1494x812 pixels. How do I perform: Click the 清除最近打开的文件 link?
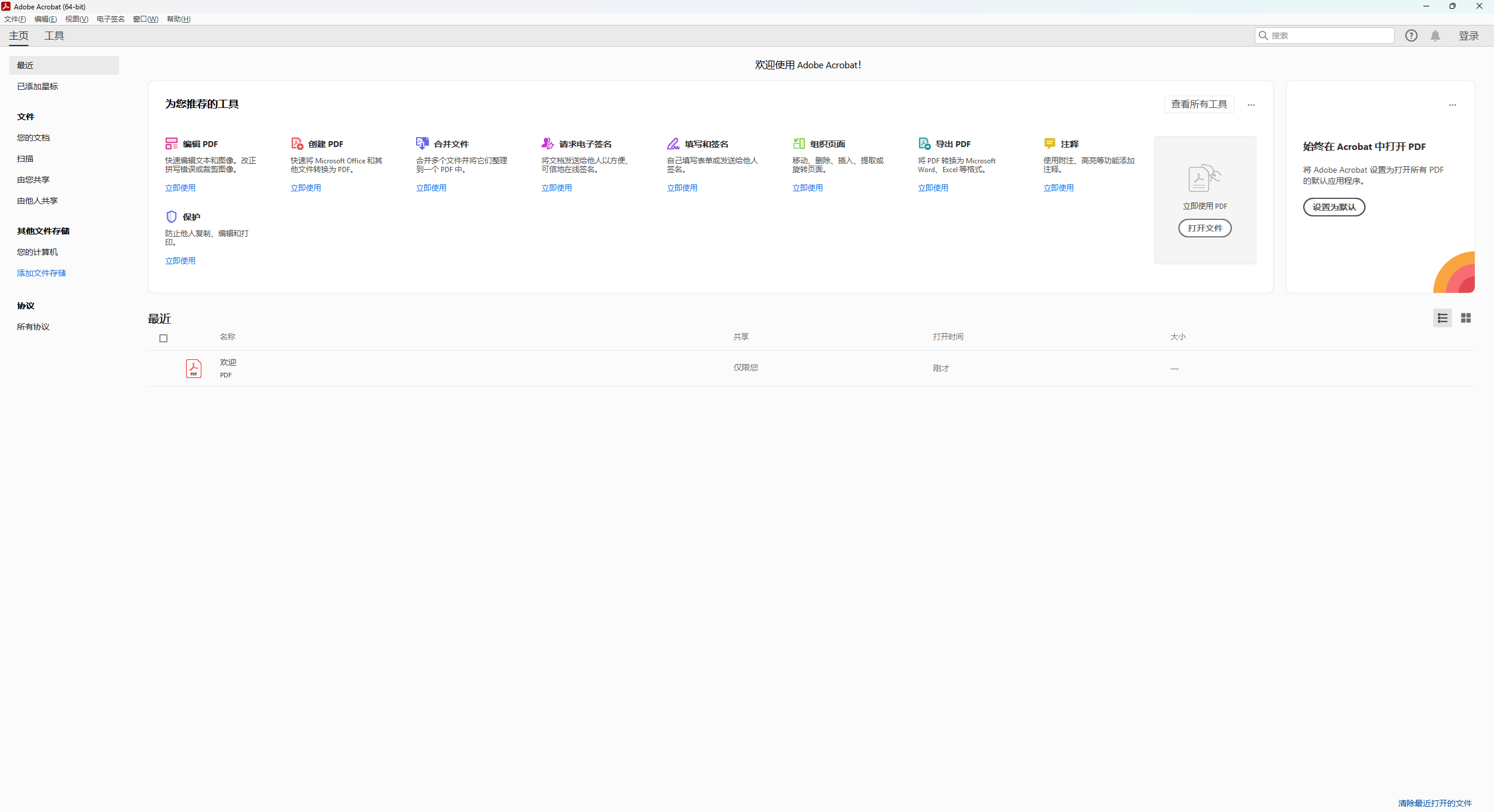coord(1435,803)
